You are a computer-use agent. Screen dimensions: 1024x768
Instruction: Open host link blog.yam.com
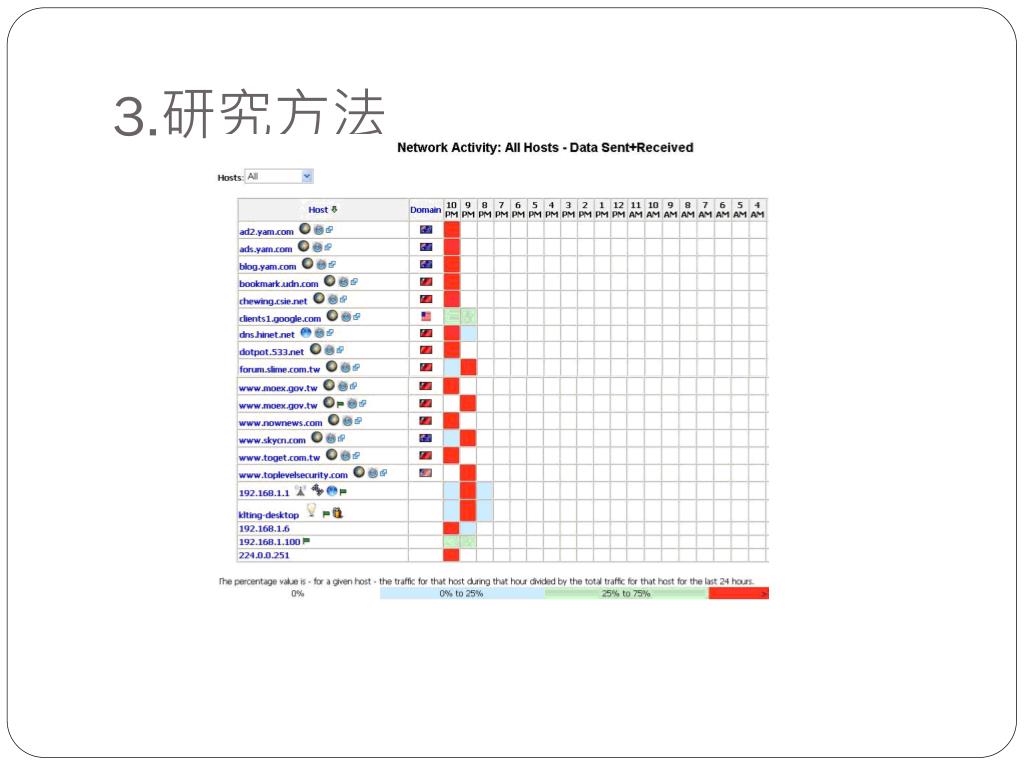coord(268,266)
